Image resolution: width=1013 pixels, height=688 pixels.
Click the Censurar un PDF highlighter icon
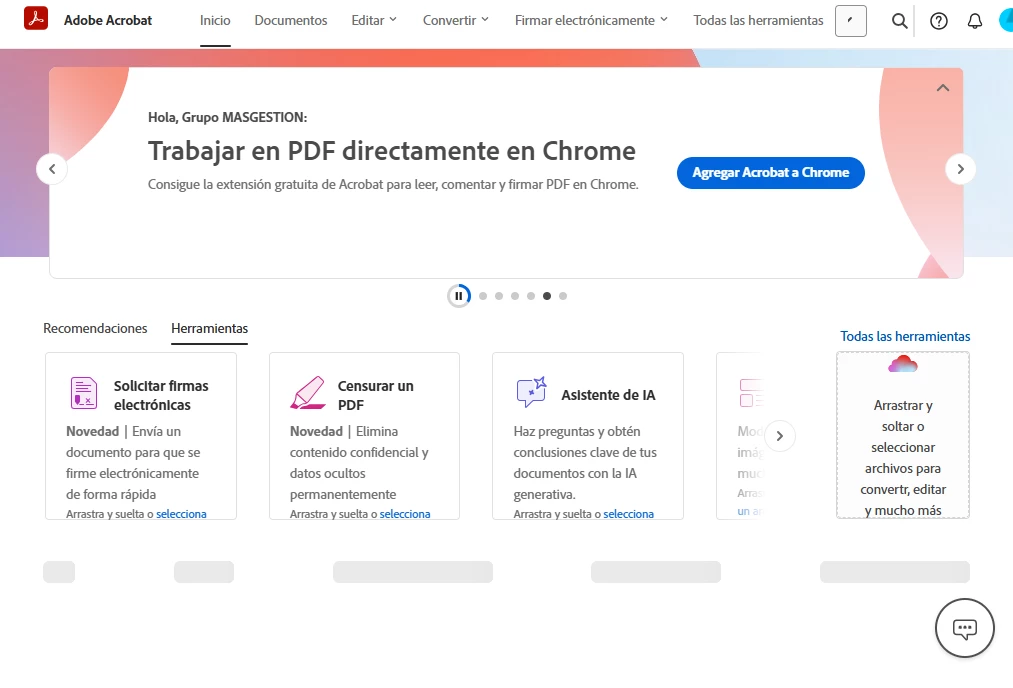(x=308, y=393)
